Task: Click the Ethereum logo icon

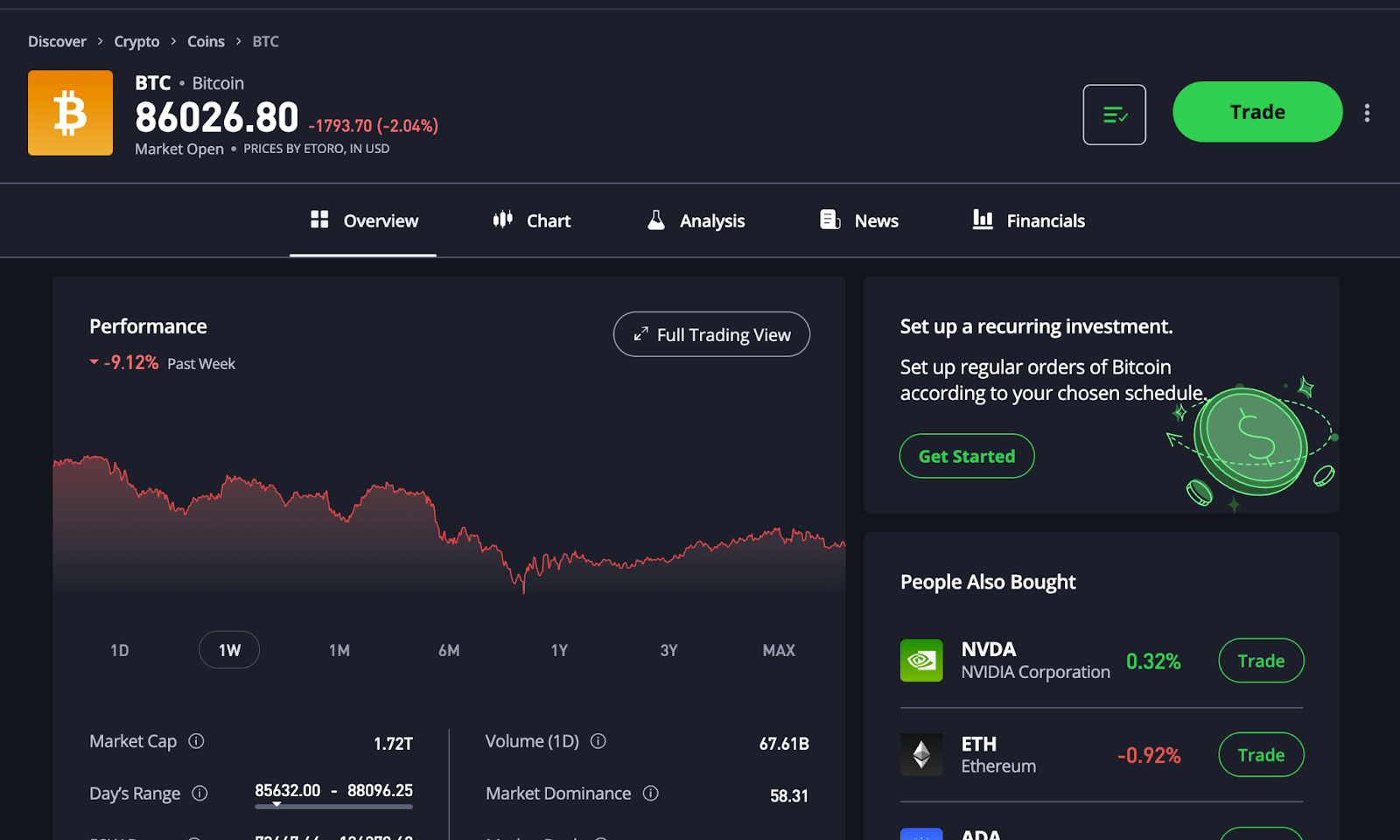Action: pos(920,754)
